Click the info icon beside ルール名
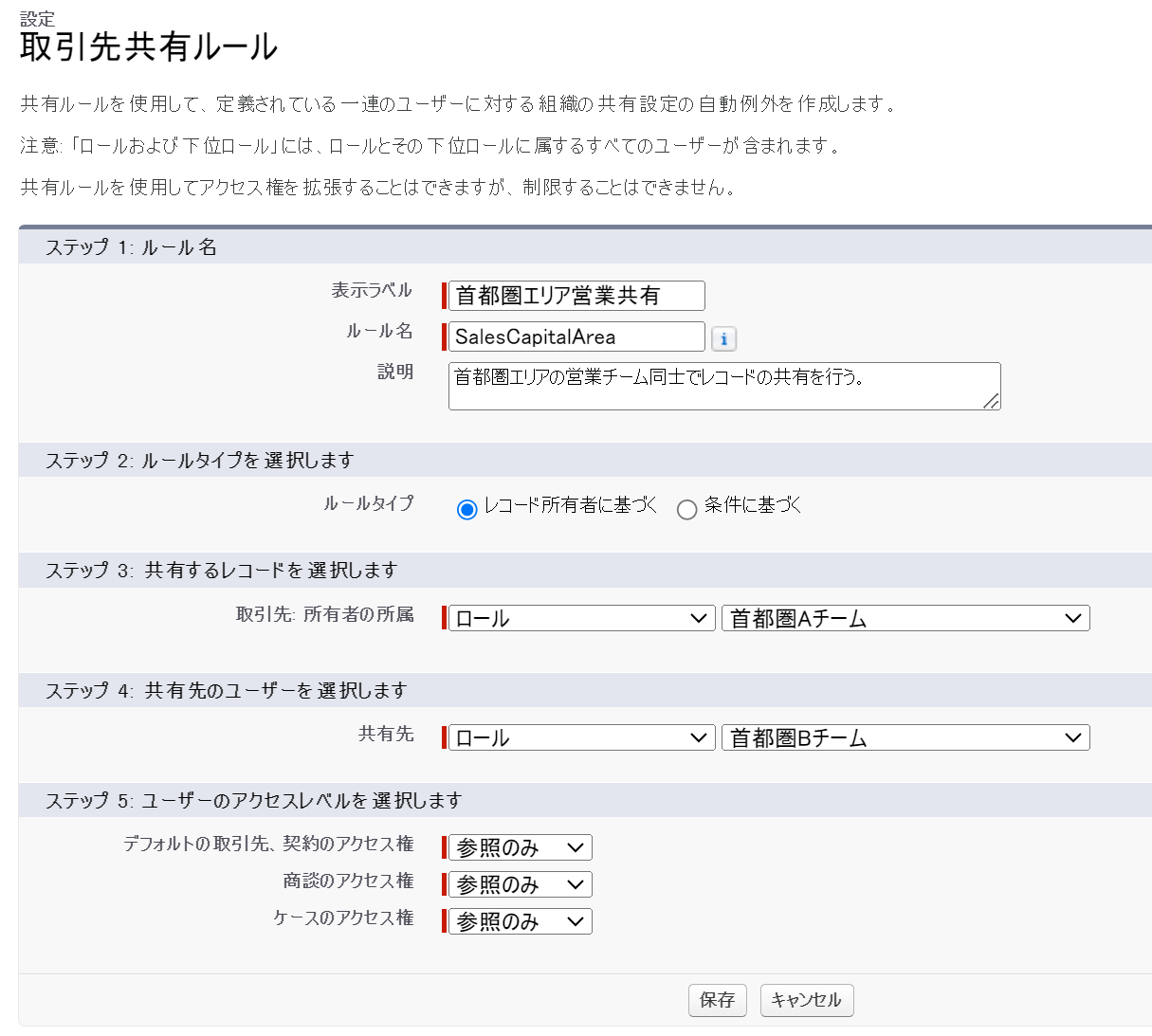 point(725,338)
